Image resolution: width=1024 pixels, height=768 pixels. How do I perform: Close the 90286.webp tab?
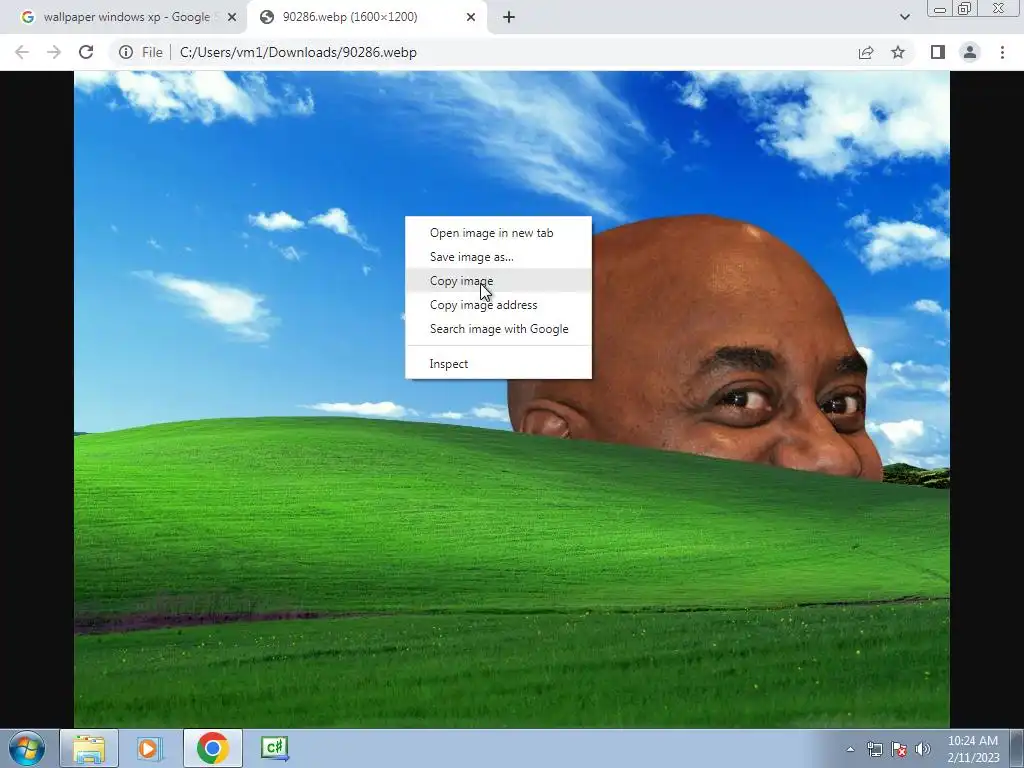click(471, 17)
